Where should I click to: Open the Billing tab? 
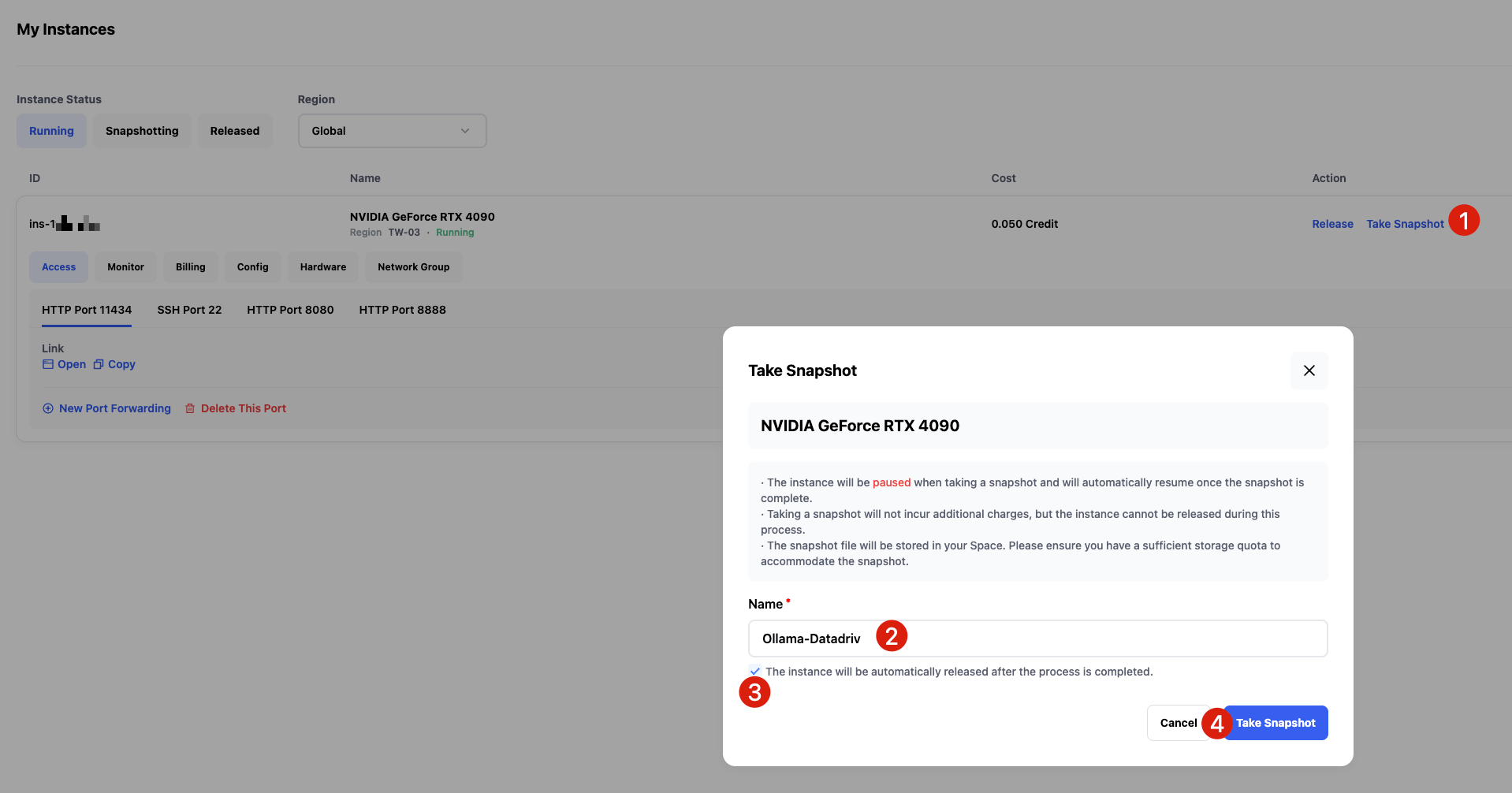tap(190, 267)
